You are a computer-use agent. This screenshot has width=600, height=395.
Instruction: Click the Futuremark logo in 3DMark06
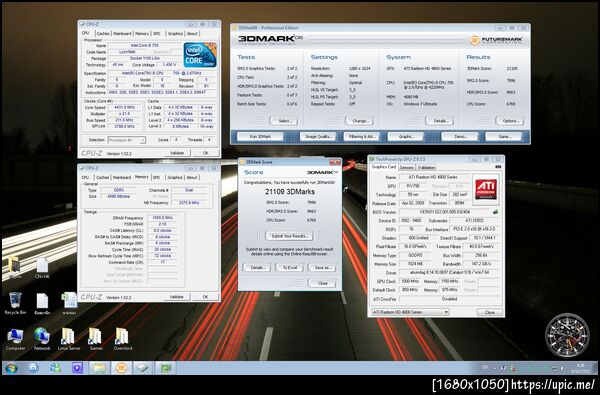[496, 40]
